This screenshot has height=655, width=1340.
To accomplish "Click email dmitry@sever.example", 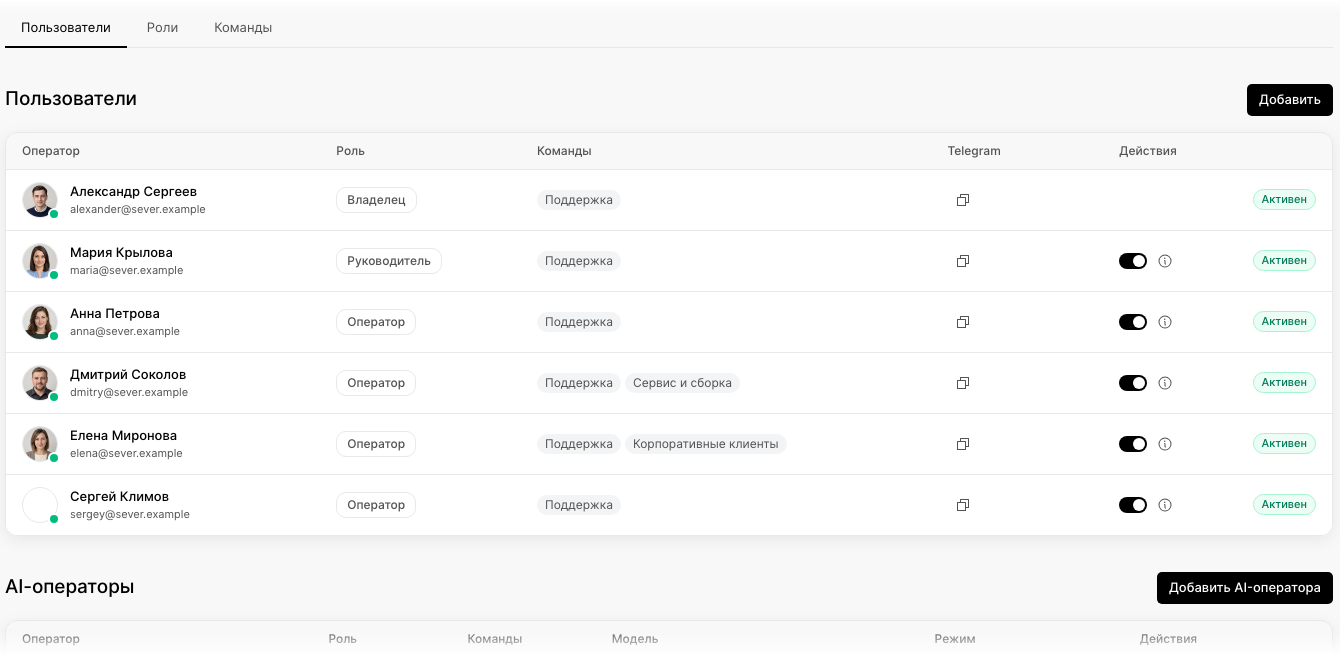I will tap(129, 393).
